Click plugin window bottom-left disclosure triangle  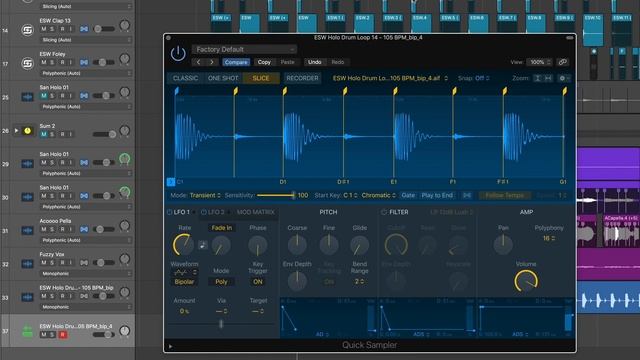171,347
